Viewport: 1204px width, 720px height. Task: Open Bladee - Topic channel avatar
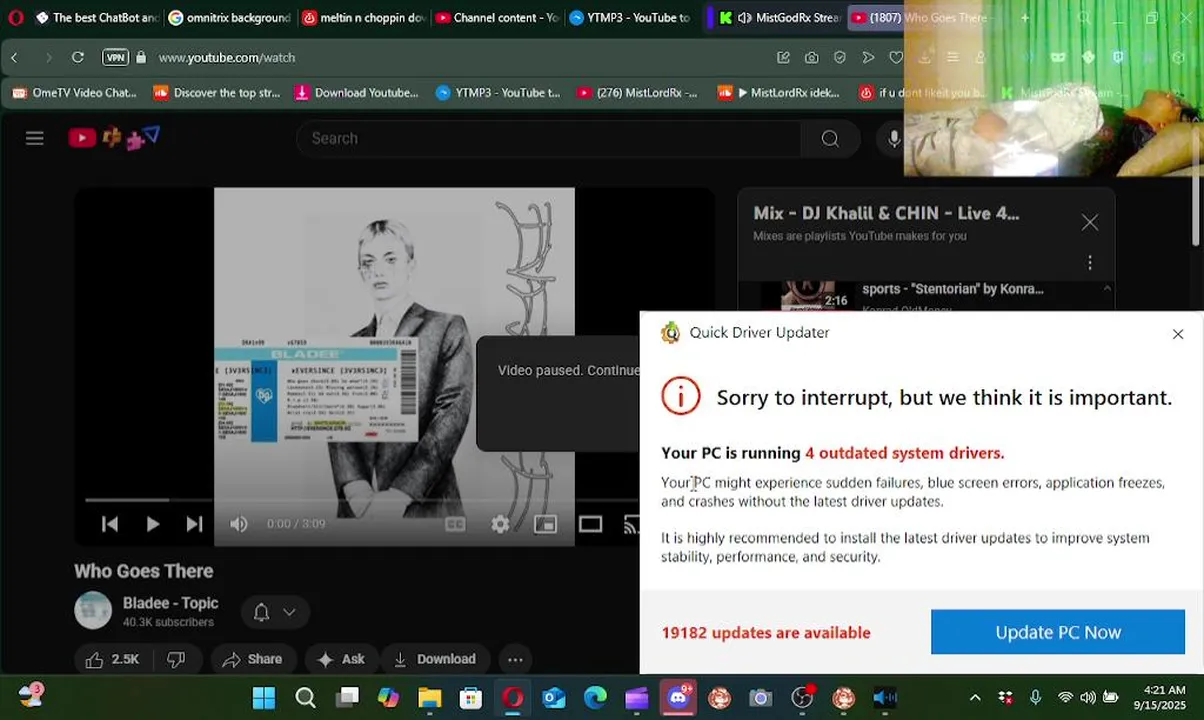point(93,611)
